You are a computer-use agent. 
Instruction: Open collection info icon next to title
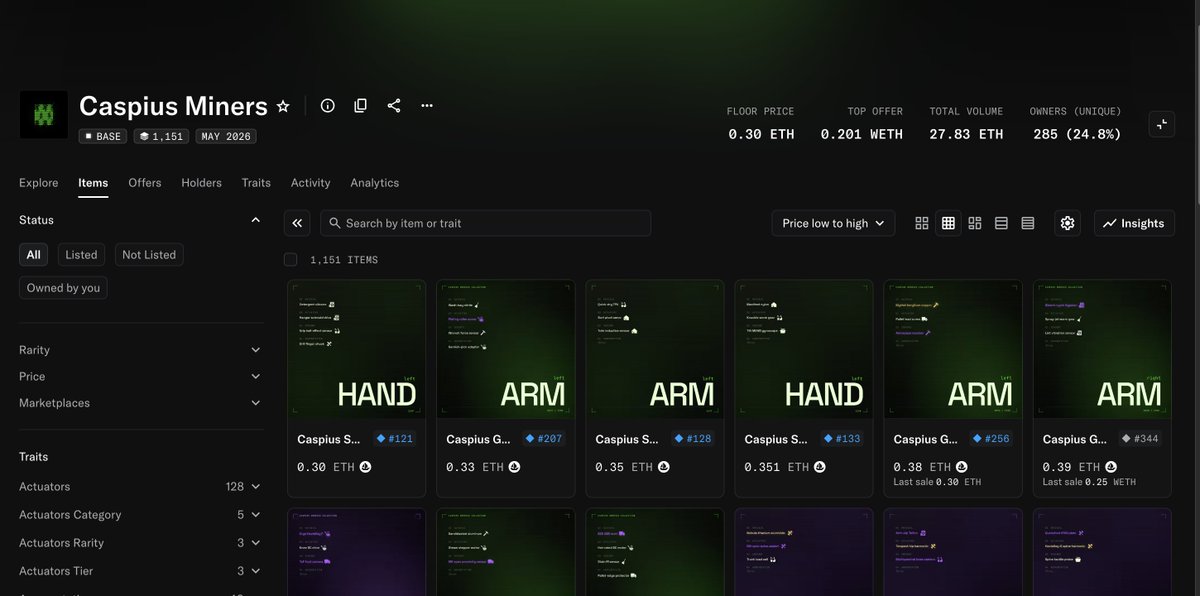point(327,106)
